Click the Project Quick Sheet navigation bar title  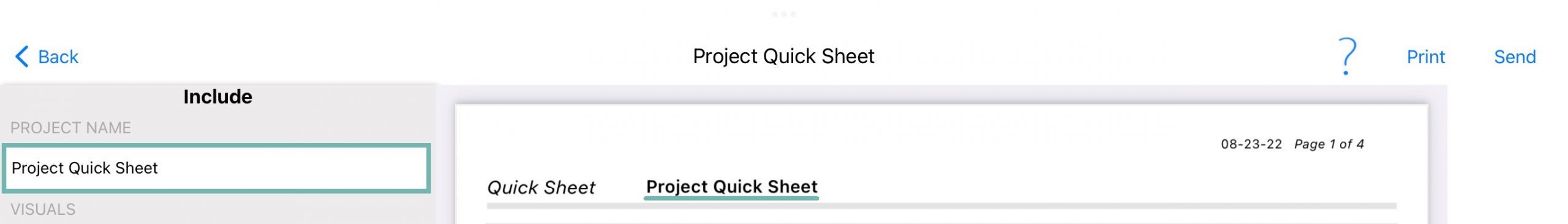point(783,56)
